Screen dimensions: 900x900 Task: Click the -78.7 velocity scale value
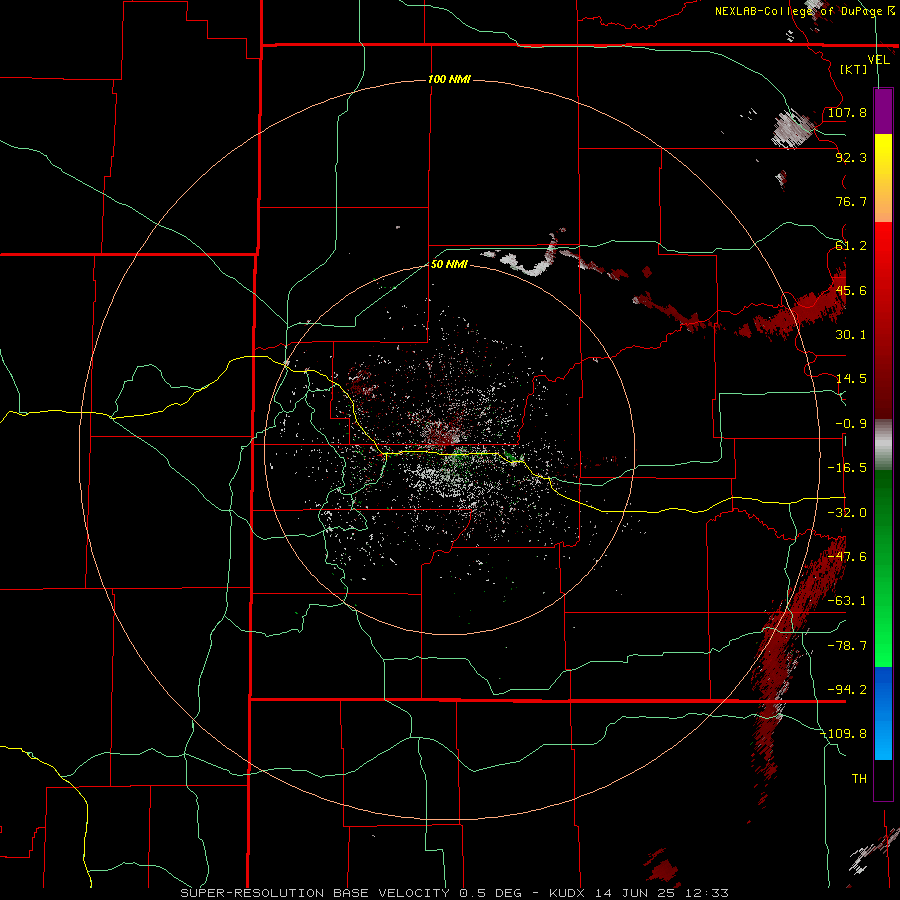pos(847,646)
